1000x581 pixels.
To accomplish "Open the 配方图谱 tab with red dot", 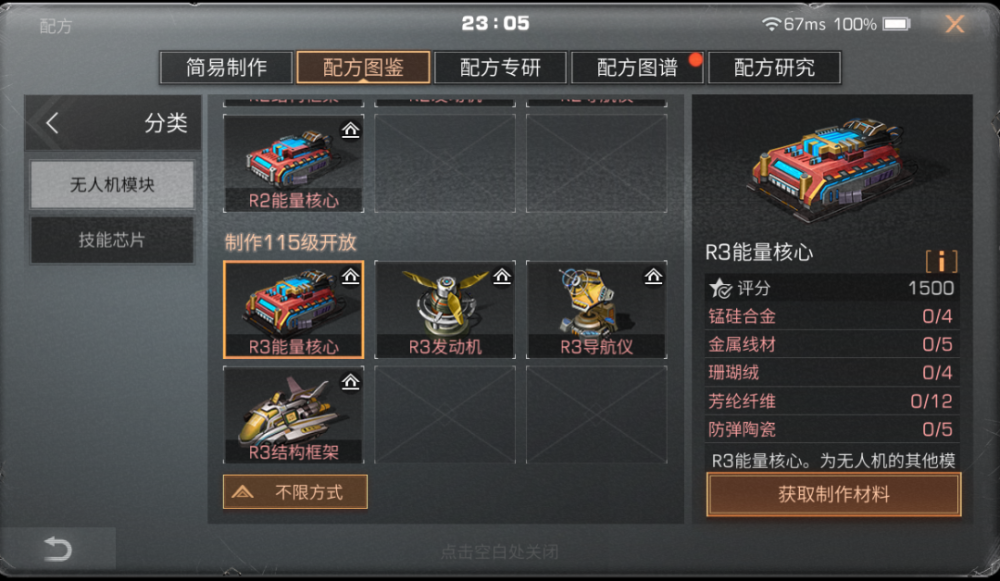I will coord(637,68).
